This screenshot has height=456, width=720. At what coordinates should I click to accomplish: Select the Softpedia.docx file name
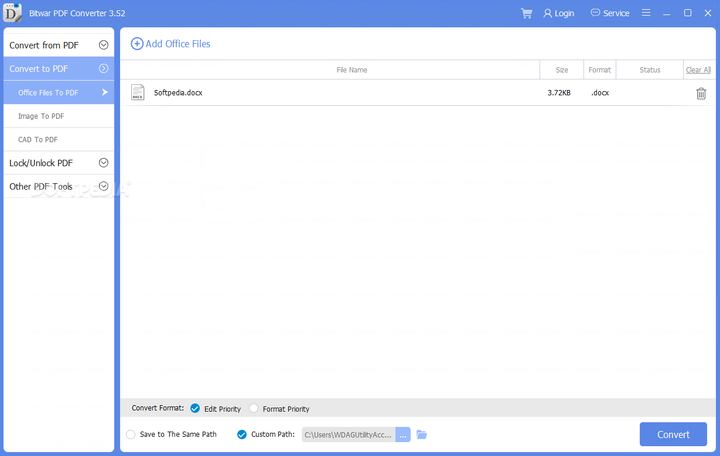pyautogui.click(x=178, y=92)
